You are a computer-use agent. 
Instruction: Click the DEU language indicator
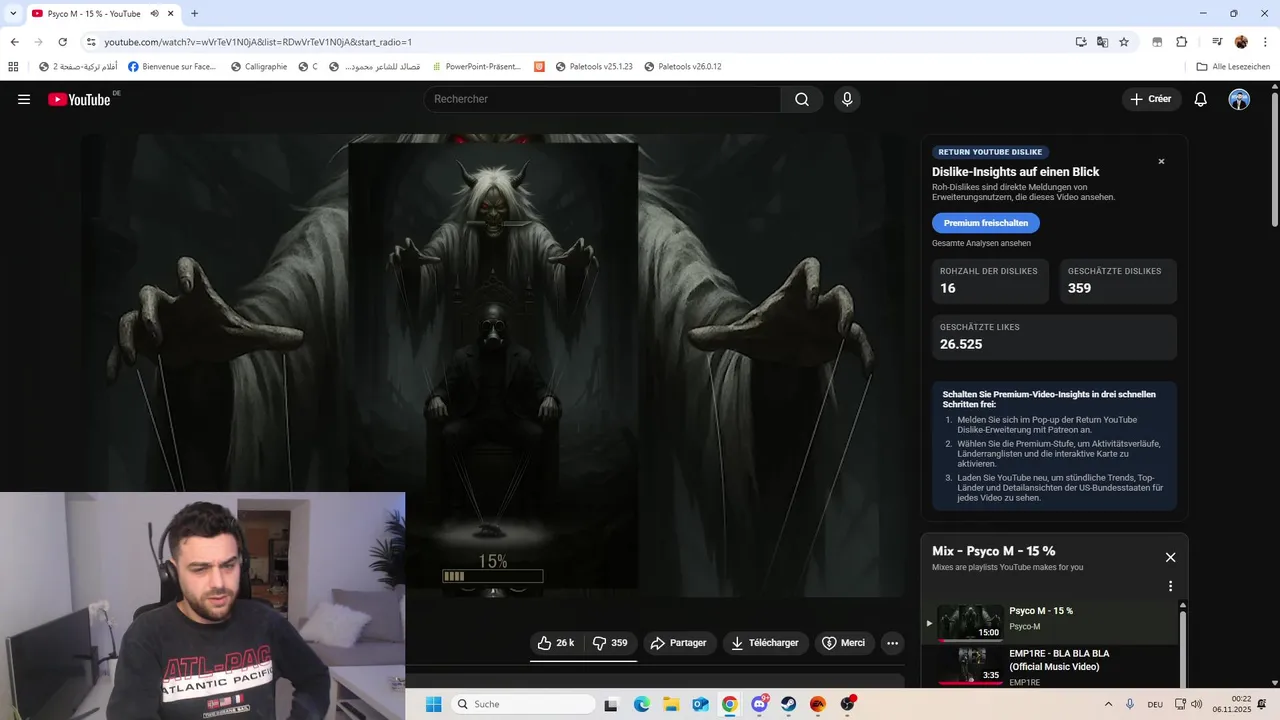tap(1155, 704)
